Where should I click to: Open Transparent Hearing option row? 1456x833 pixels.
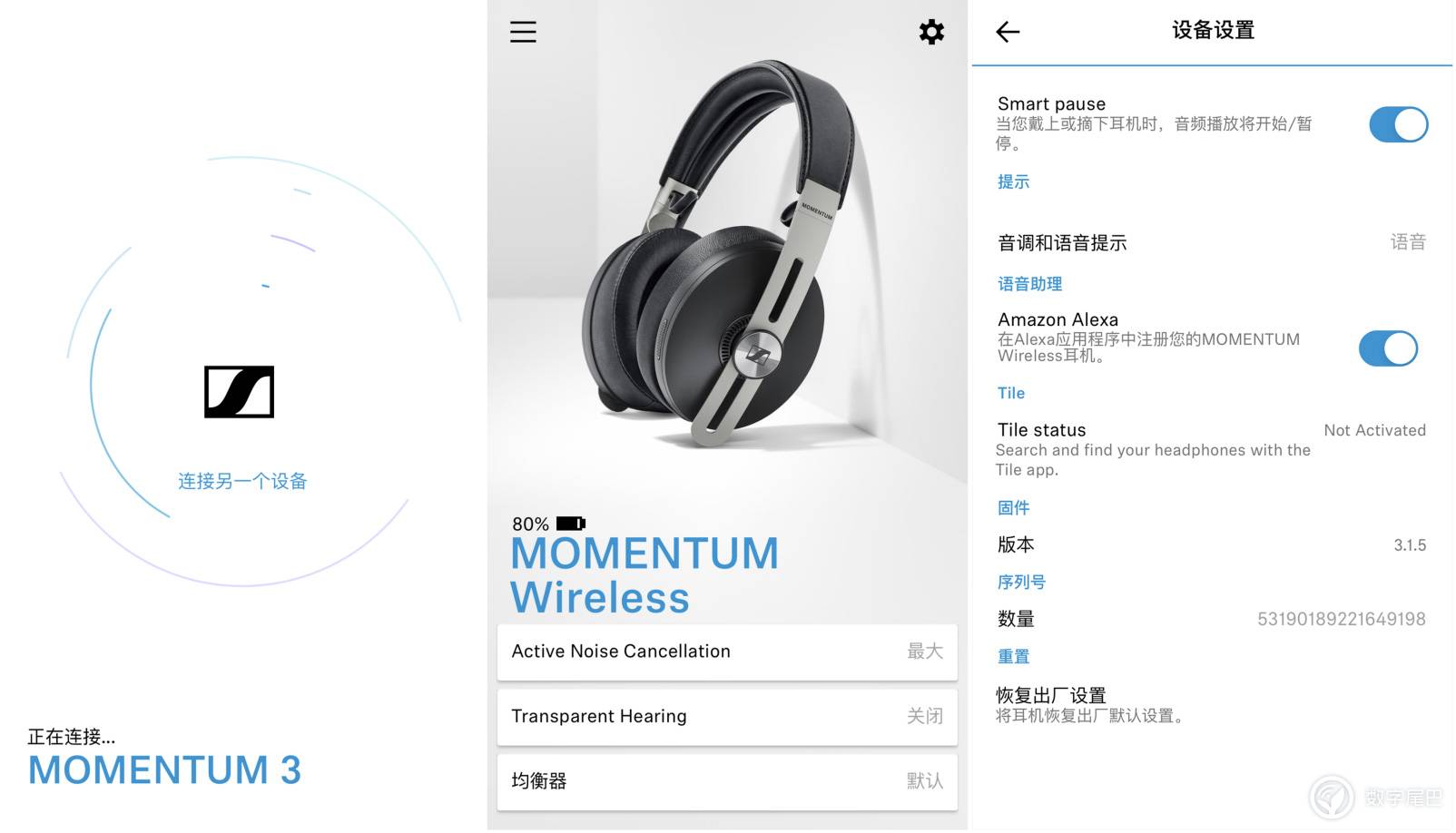point(727,717)
